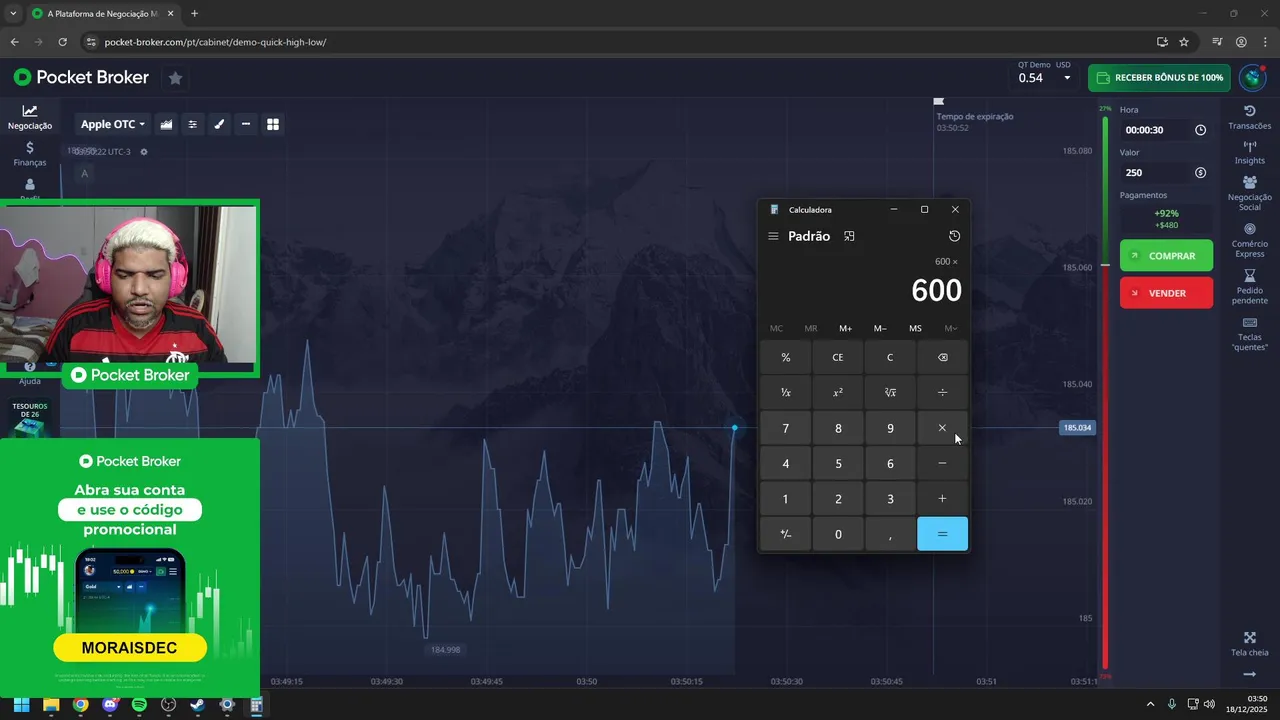Click the dollar icon in Valor field
This screenshot has height=720, width=1280.
1200,173
